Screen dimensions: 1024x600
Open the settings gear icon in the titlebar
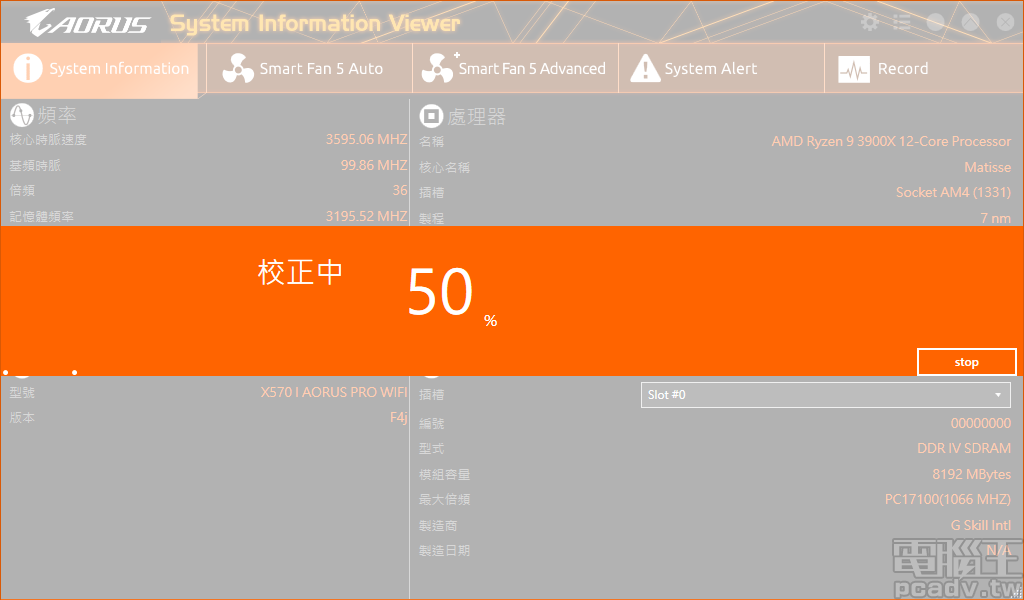pyautogui.click(x=869, y=21)
